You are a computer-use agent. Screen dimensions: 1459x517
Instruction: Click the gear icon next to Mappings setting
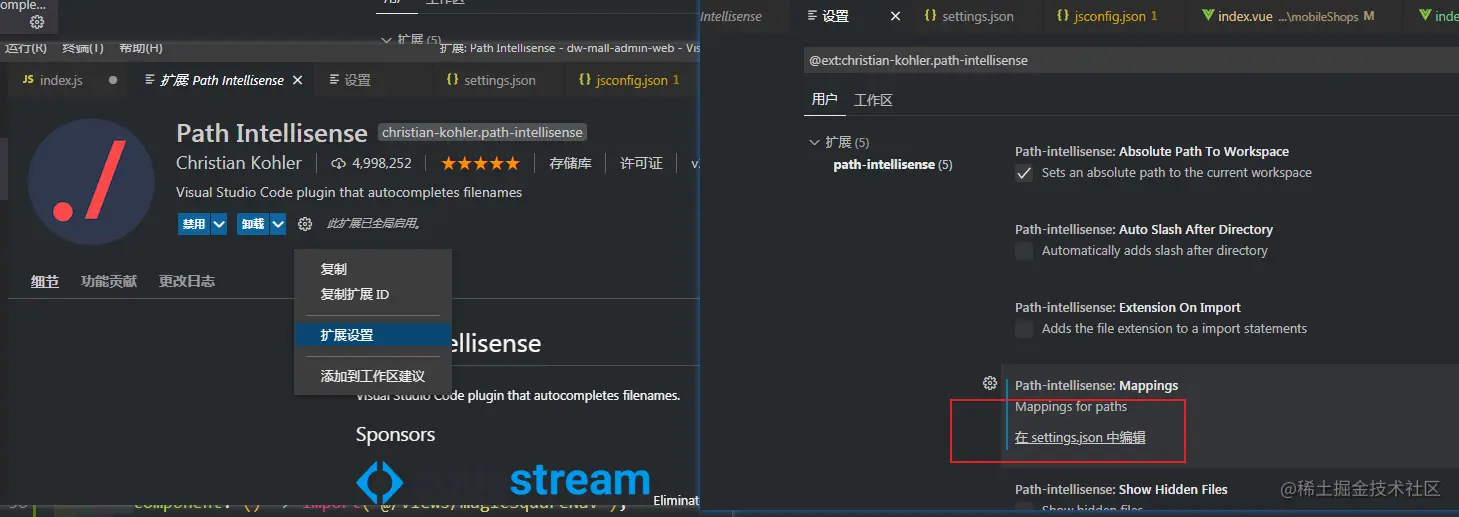pos(990,383)
